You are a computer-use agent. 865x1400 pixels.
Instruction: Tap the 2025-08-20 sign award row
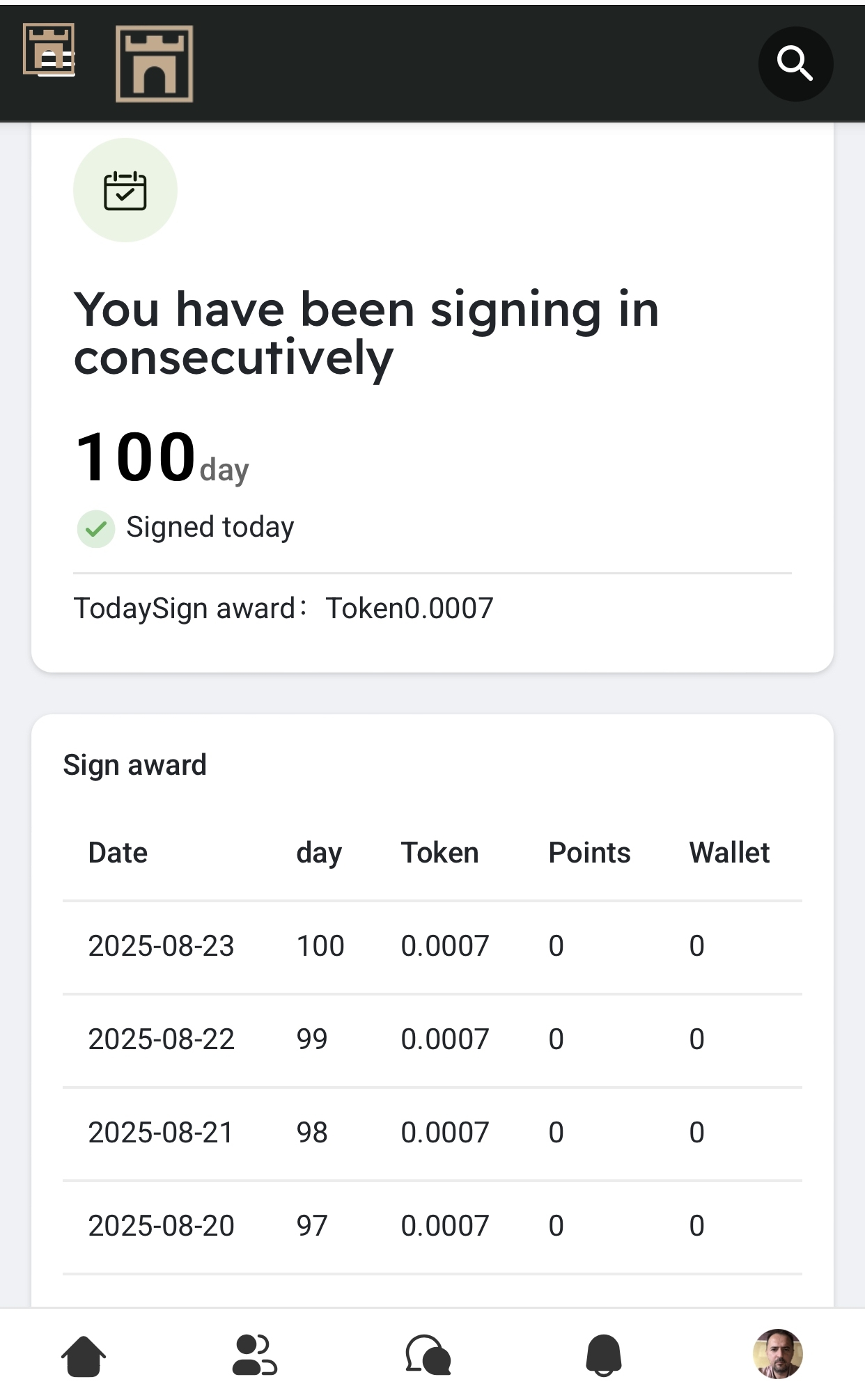432,1226
